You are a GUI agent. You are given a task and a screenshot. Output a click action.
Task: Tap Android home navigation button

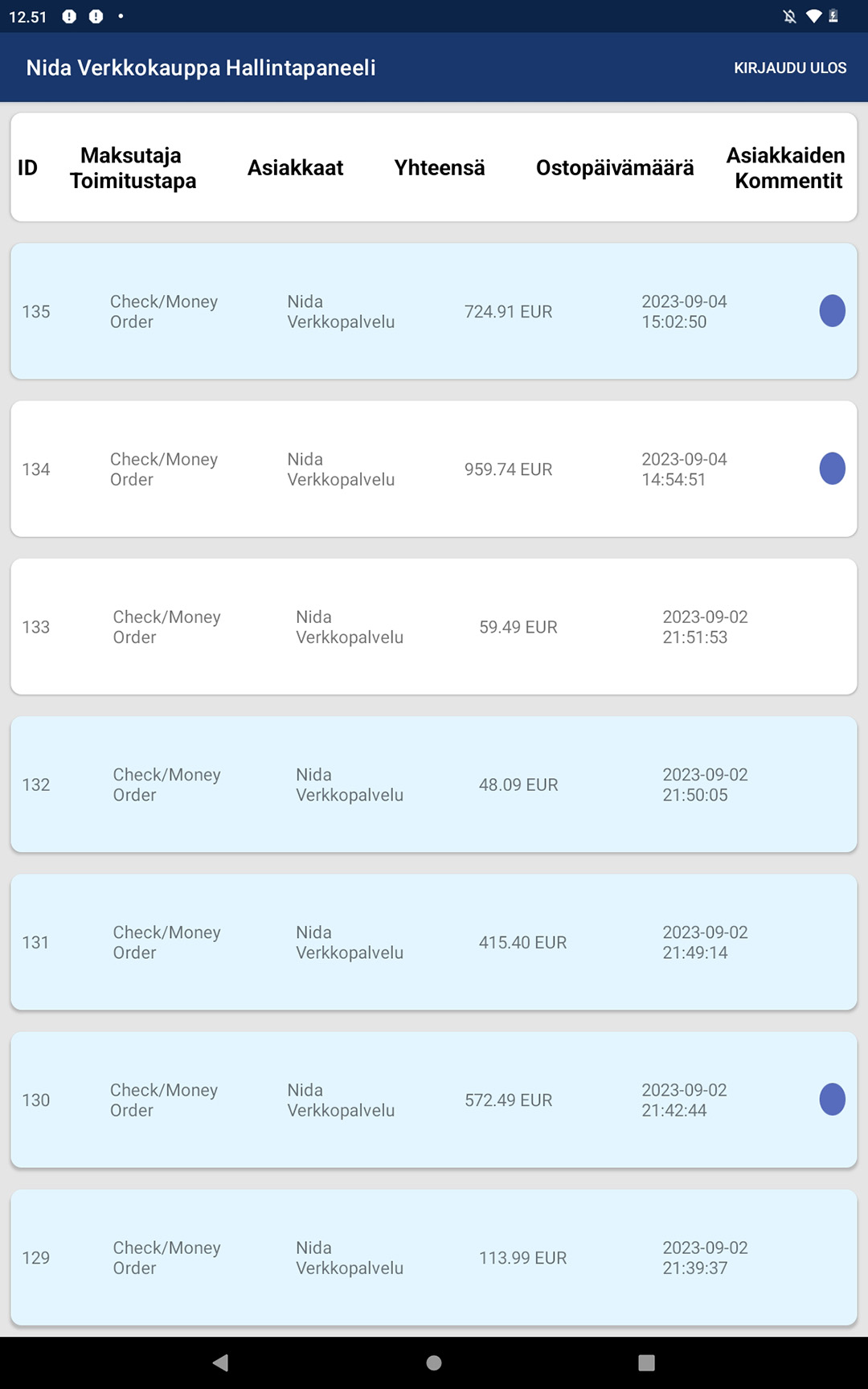434,1362
